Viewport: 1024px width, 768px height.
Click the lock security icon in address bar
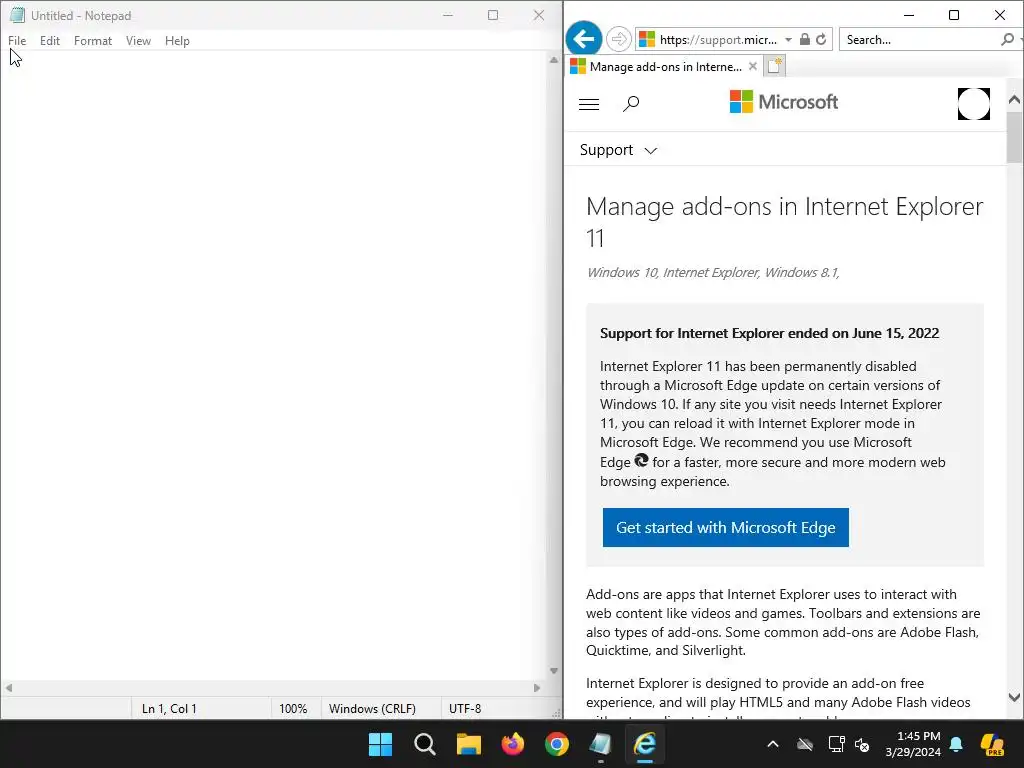805,39
